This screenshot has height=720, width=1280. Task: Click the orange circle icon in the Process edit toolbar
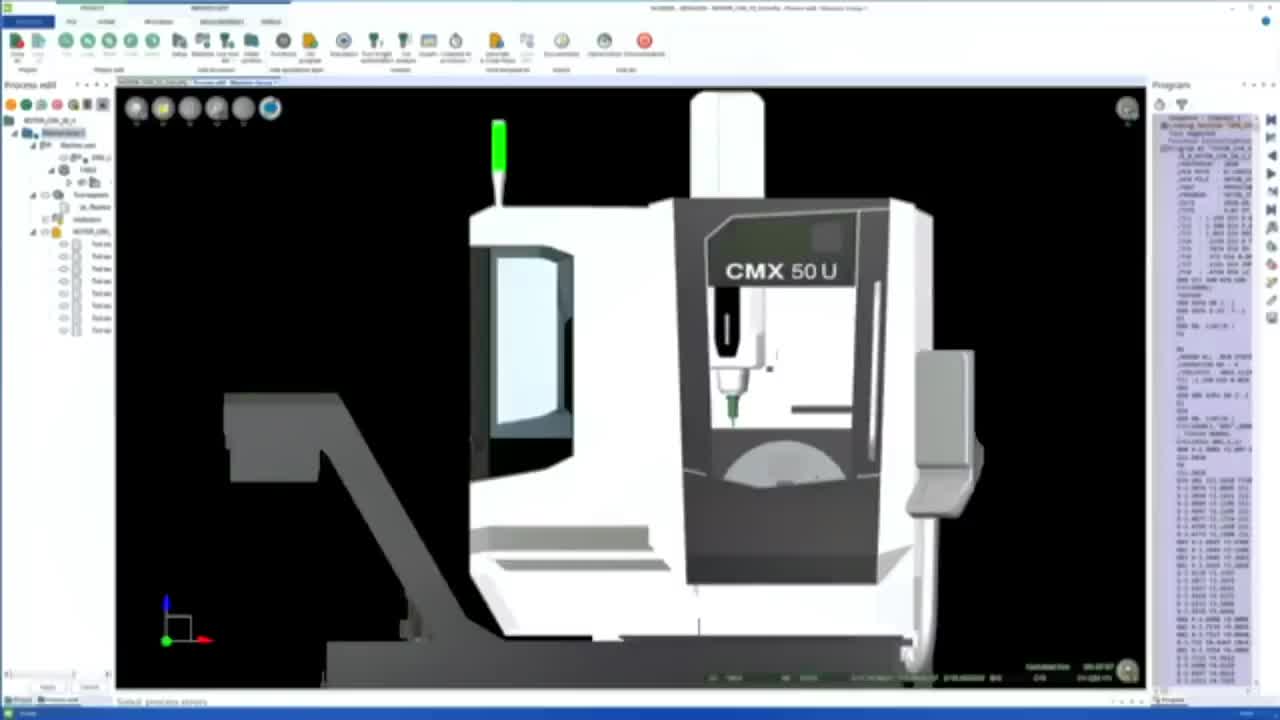[x=11, y=105]
